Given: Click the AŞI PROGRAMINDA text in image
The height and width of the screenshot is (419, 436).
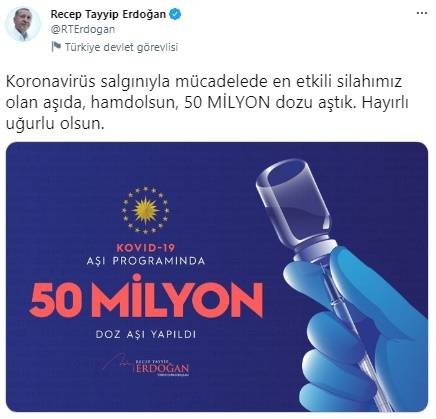Looking at the screenshot, I should pos(146,261).
